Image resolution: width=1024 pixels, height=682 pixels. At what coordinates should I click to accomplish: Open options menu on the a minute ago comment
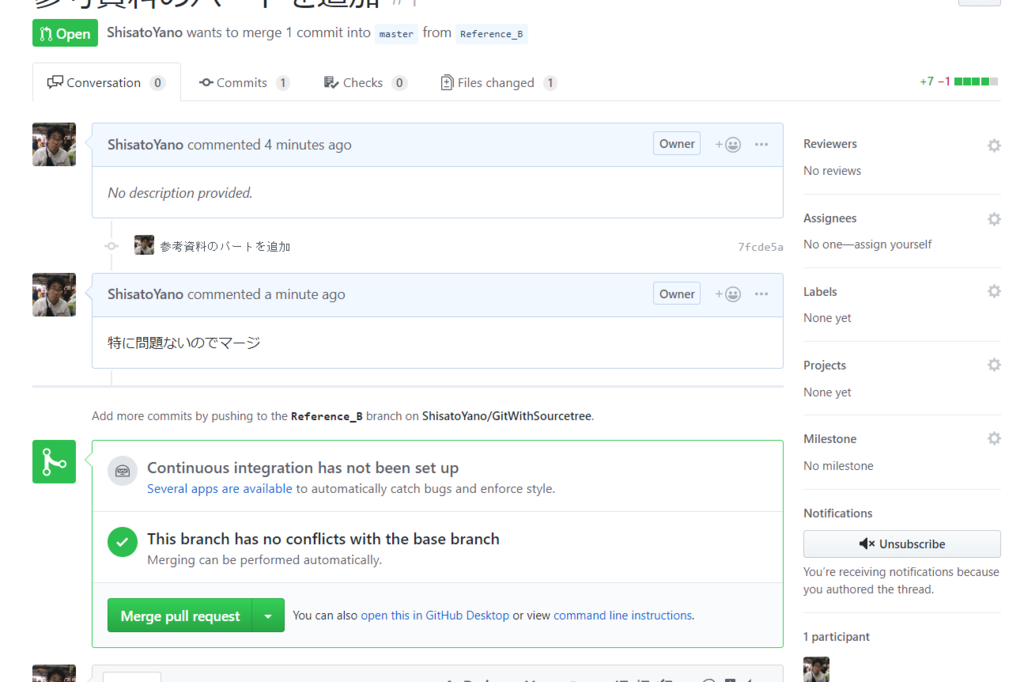click(761, 294)
